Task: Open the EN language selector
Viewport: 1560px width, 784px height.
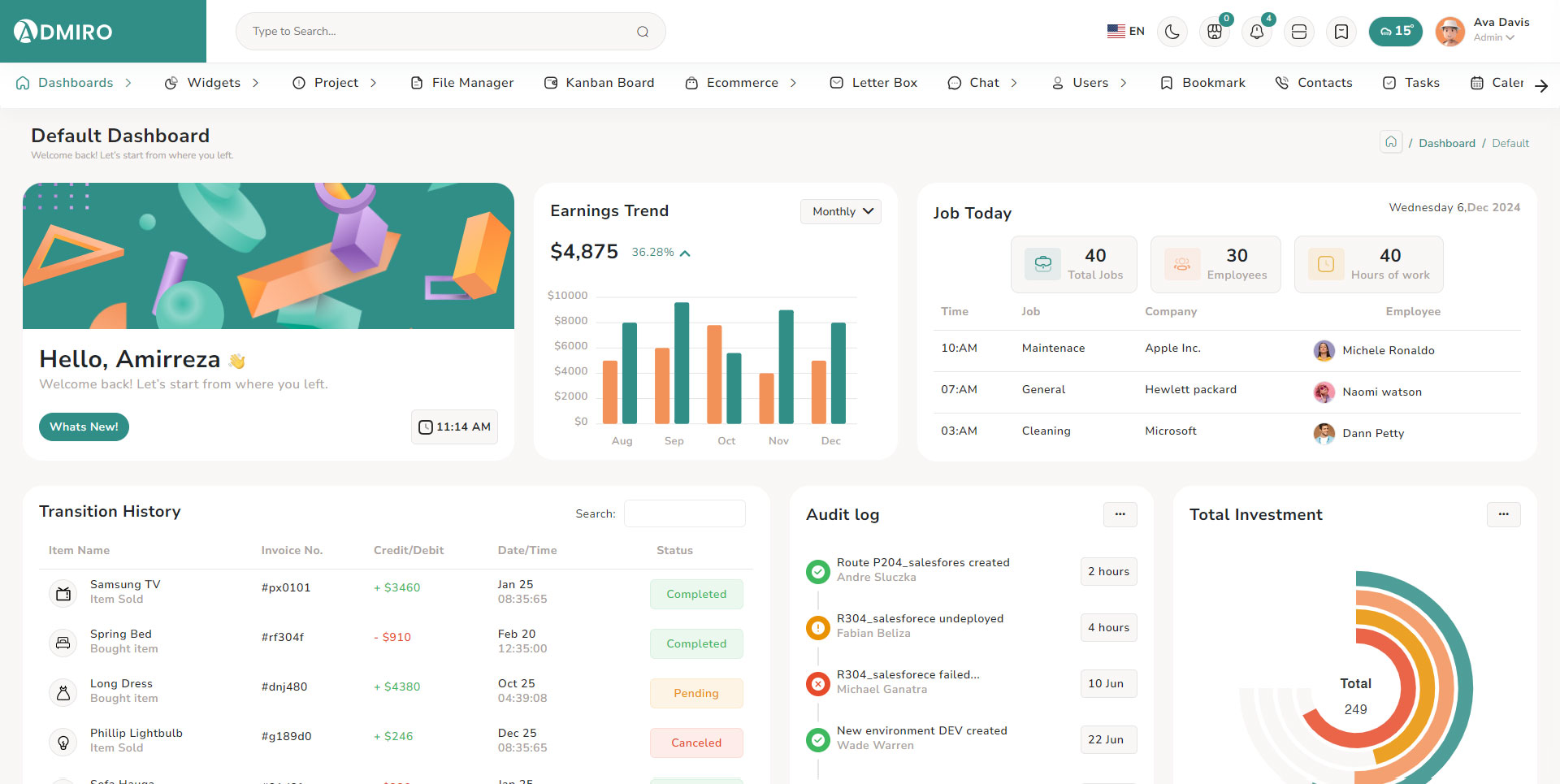Action: click(1125, 32)
